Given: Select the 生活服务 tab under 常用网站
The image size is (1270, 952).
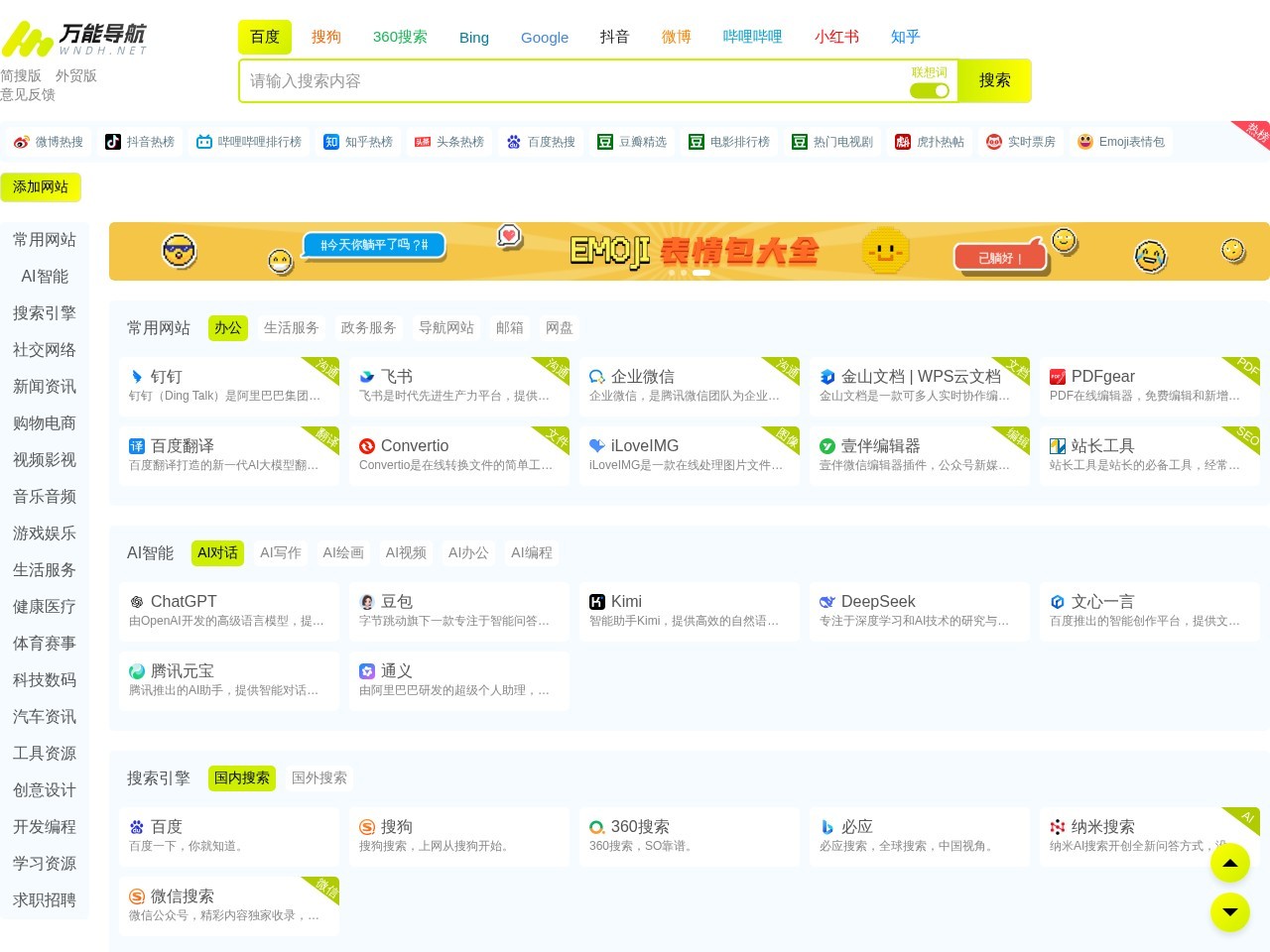Looking at the screenshot, I should 291,327.
